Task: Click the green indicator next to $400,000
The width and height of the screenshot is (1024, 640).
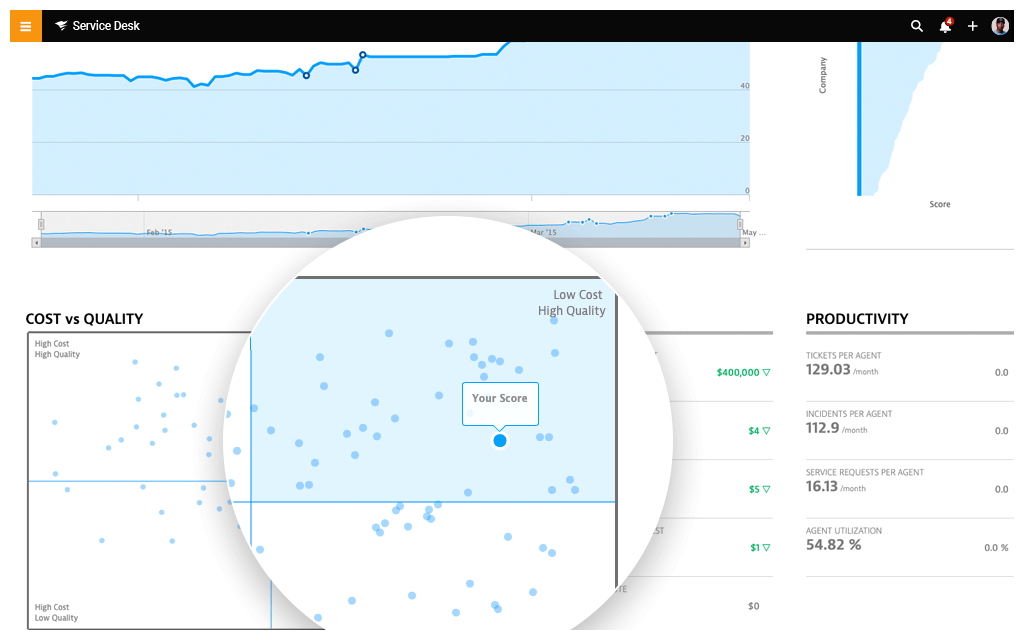Action: click(x=768, y=371)
